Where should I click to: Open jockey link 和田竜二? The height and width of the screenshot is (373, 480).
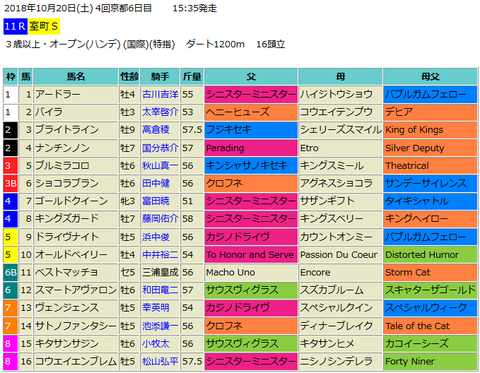tap(160, 290)
